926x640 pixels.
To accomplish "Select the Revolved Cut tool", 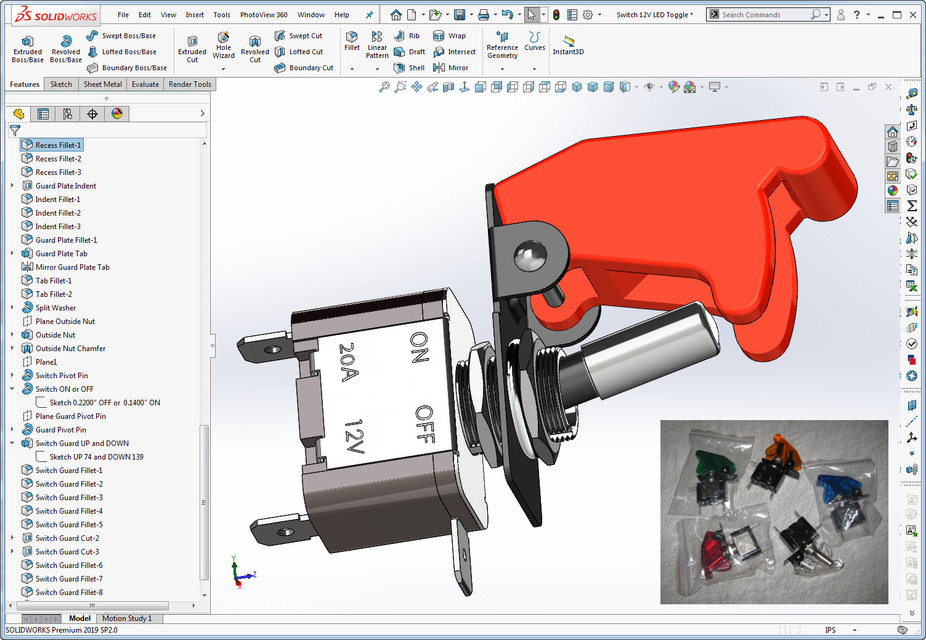I will pyautogui.click(x=255, y=47).
